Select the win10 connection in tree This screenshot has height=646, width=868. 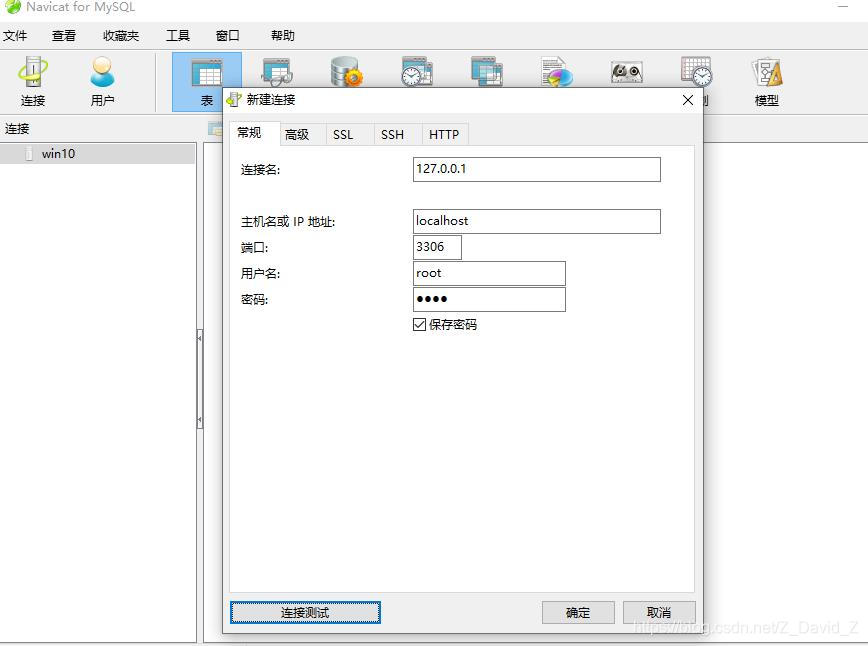97,154
